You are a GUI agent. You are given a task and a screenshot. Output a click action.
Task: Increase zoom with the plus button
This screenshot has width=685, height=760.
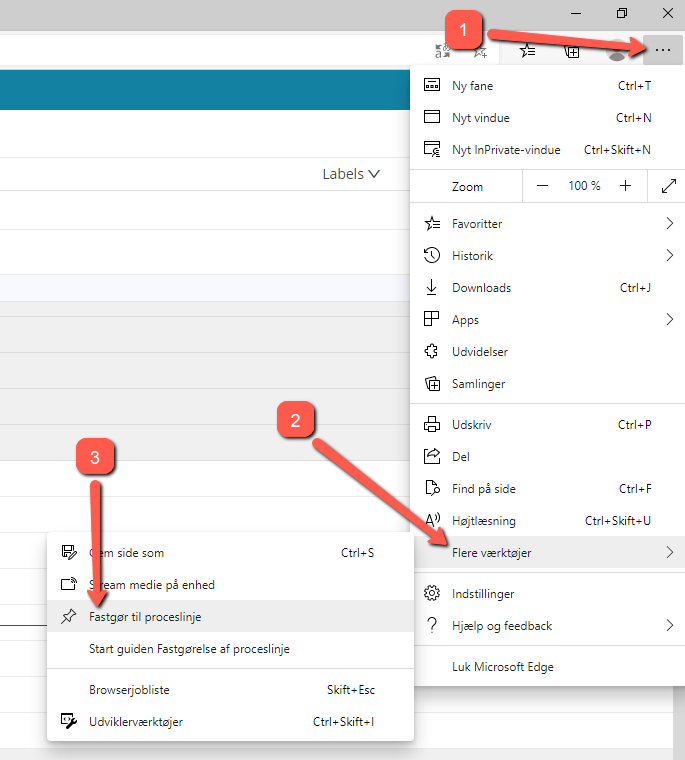coord(625,186)
